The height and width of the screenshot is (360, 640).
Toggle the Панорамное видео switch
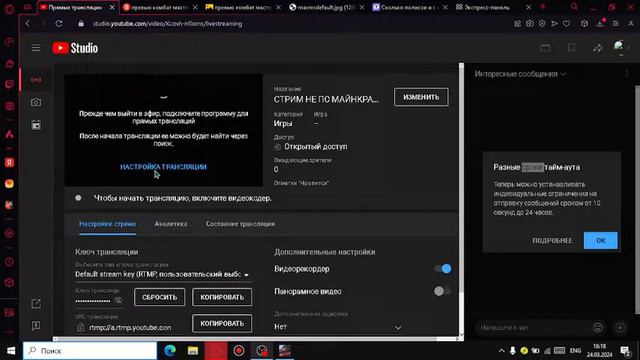[x=443, y=291]
